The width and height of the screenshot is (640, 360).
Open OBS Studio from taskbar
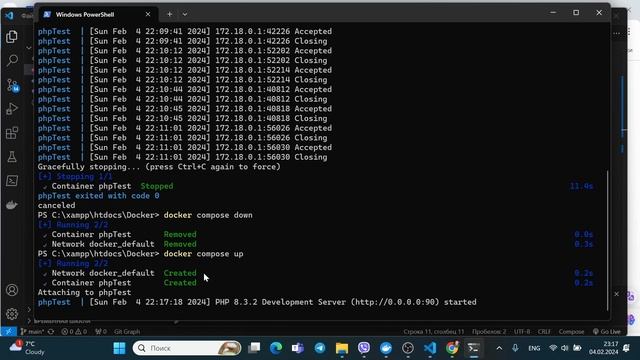tap(408, 348)
